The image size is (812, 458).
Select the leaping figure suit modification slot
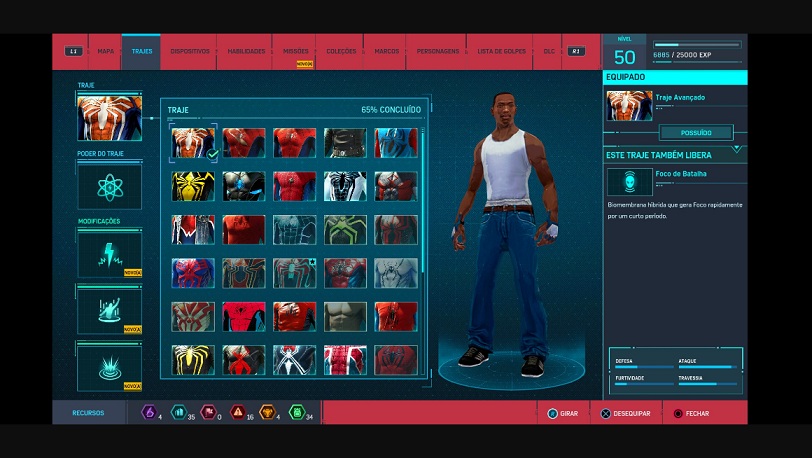click(x=110, y=311)
